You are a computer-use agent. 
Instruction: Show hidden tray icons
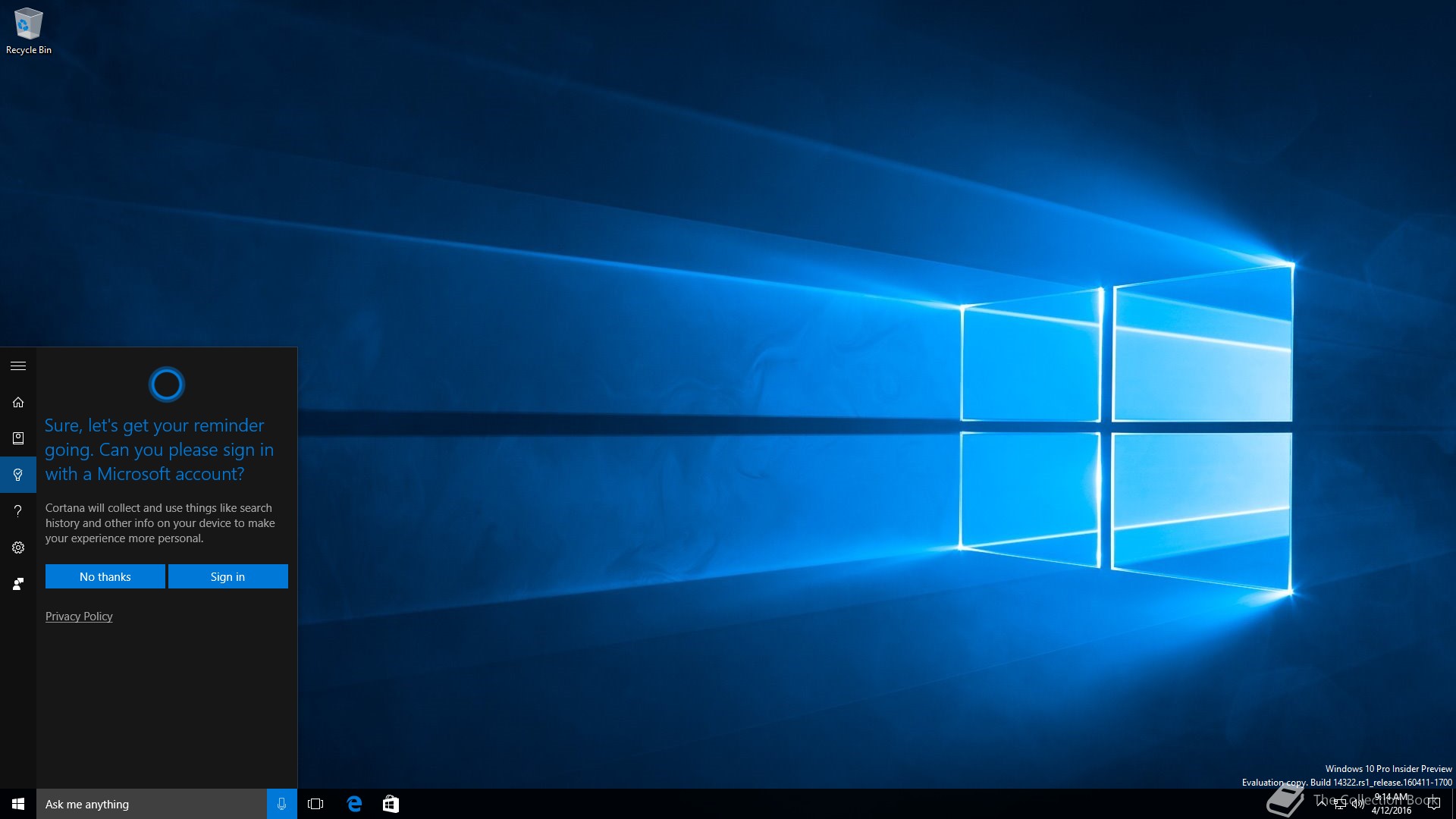point(1321,804)
